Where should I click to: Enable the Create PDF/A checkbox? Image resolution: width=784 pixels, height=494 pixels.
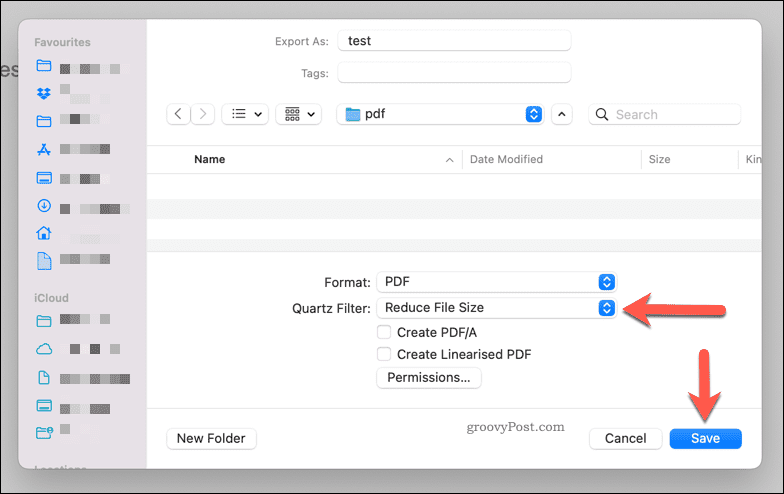[383, 332]
